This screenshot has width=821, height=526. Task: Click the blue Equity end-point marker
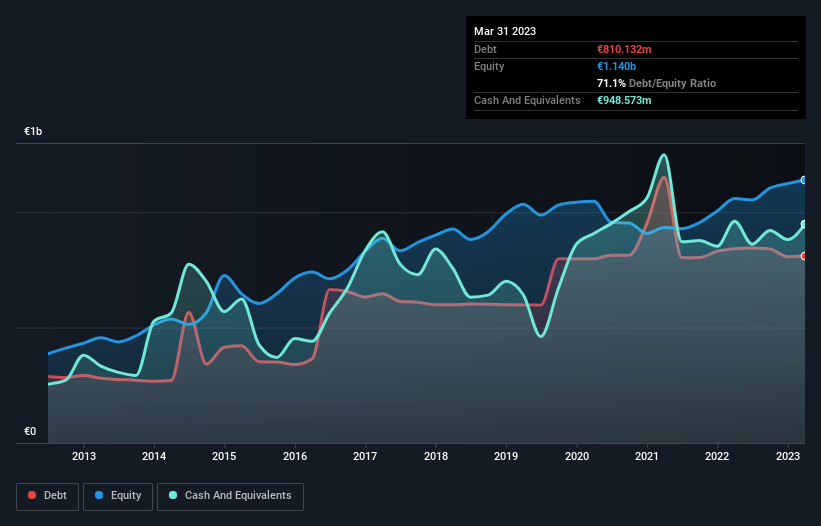click(x=804, y=180)
